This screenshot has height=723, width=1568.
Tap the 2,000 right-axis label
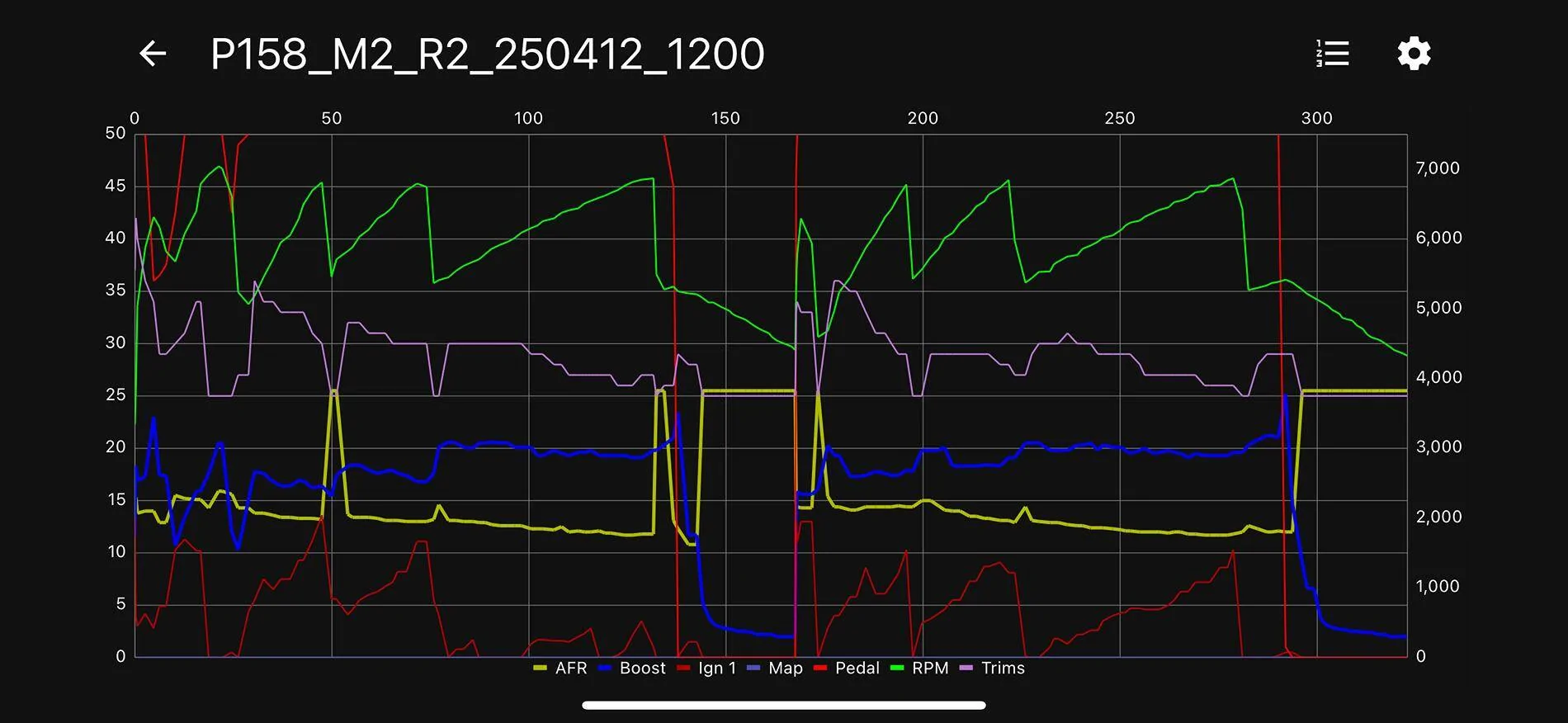(x=1438, y=517)
